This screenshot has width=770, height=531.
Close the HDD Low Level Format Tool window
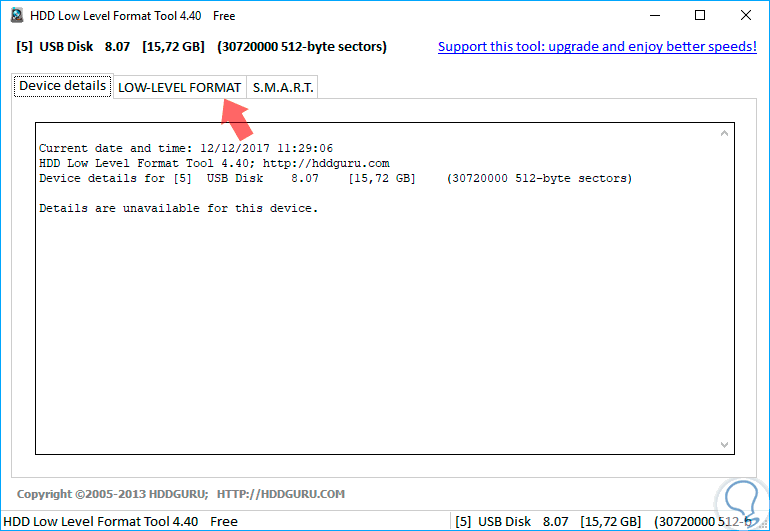coord(745,15)
